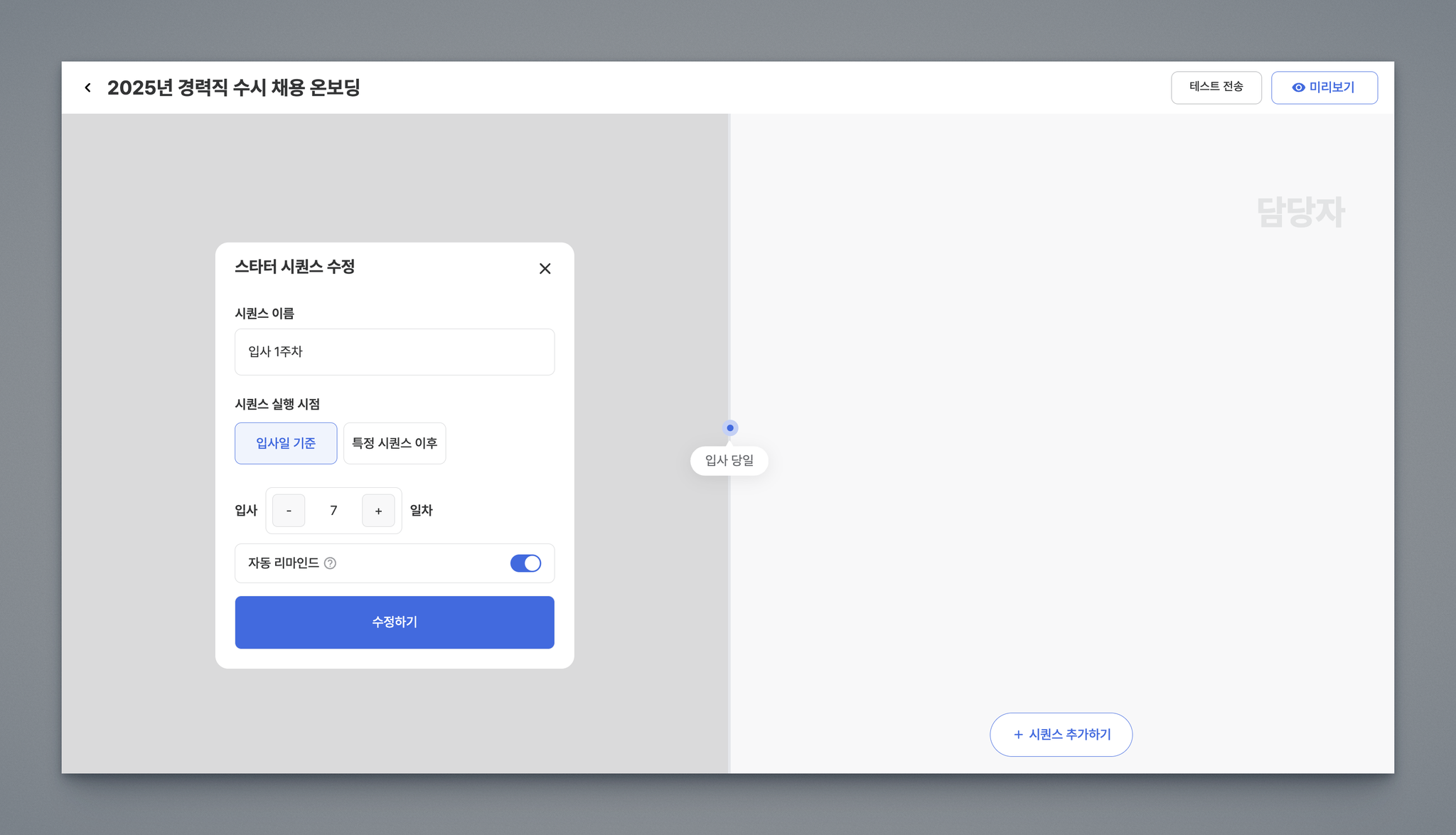
Task: Select the 특정 시퀀스 이후 option
Action: 395,443
